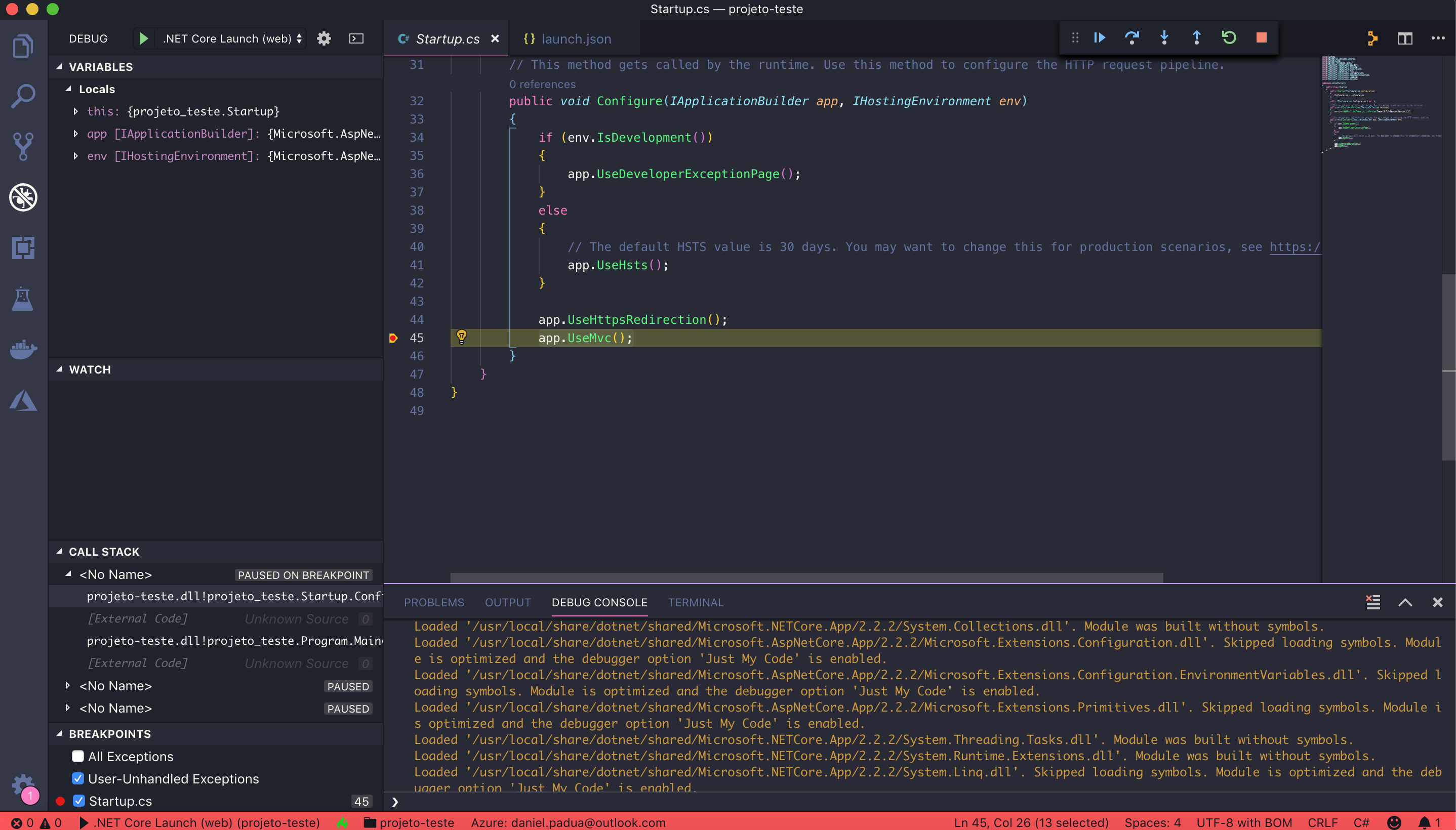Step Out of the current method
Image resolution: width=1456 pixels, height=830 pixels.
[x=1197, y=37]
